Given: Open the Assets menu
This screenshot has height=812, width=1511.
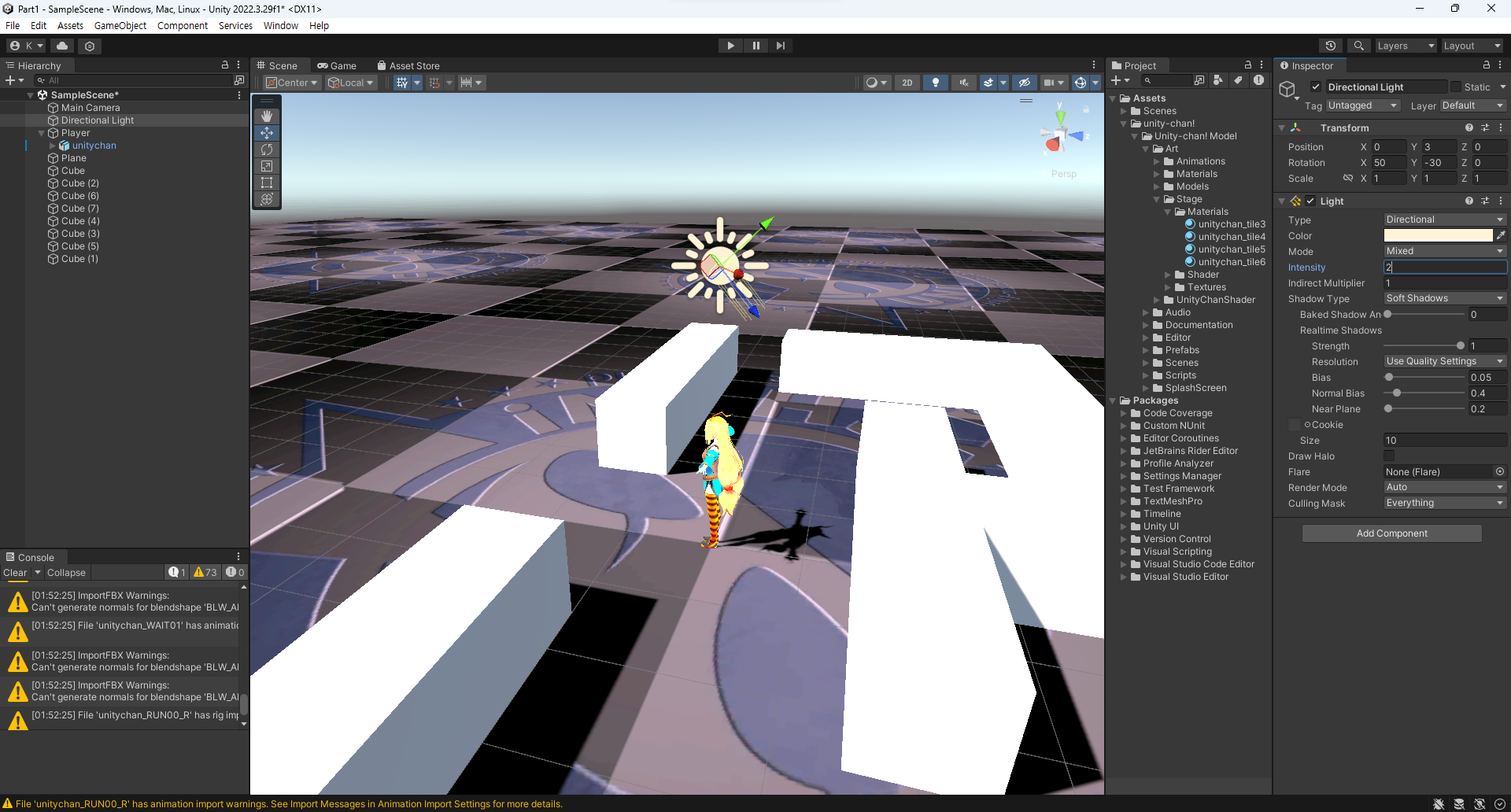Looking at the screenshot, I should click(70, 26).
